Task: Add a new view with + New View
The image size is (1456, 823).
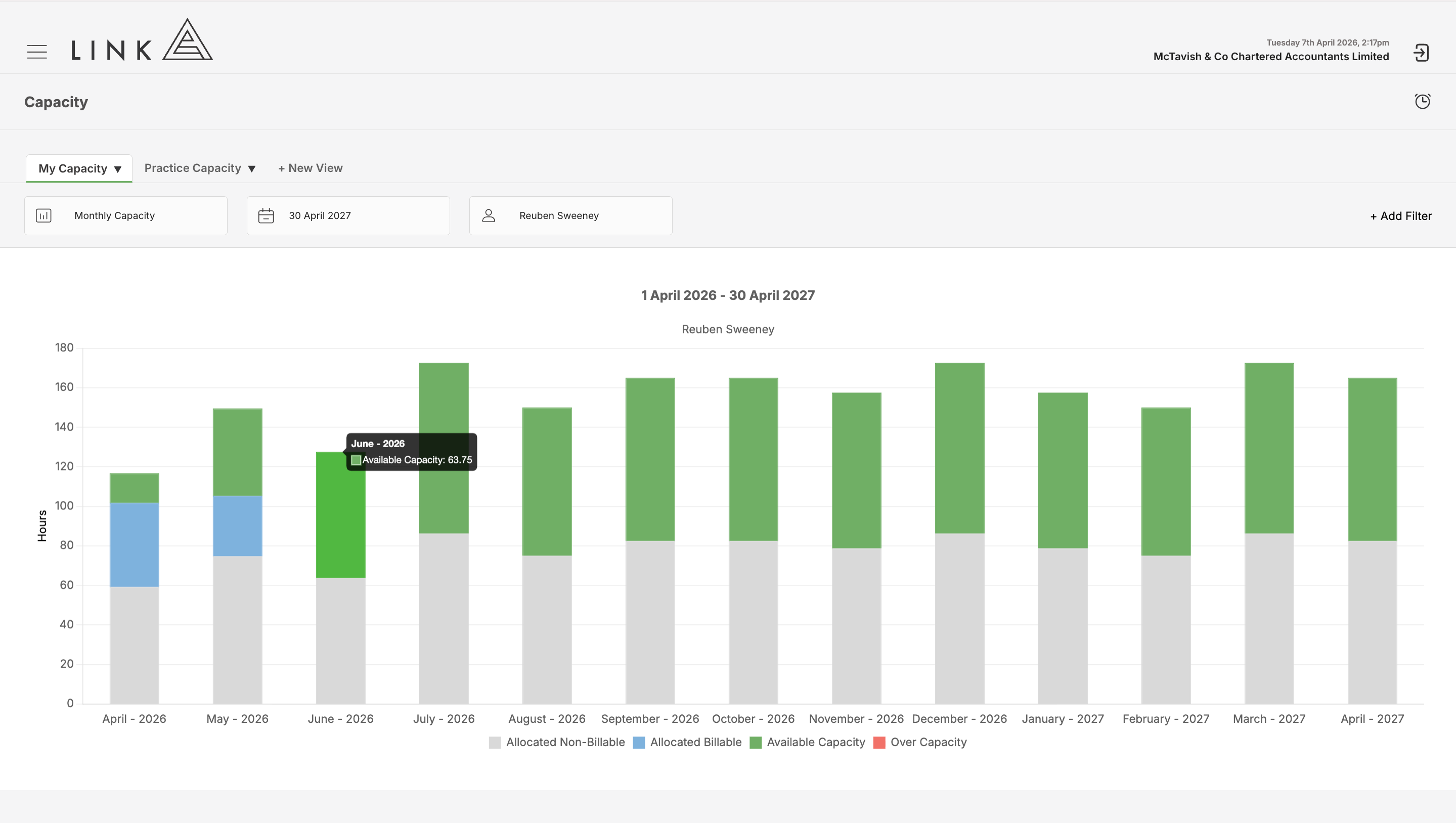Action: coord(311,168)
